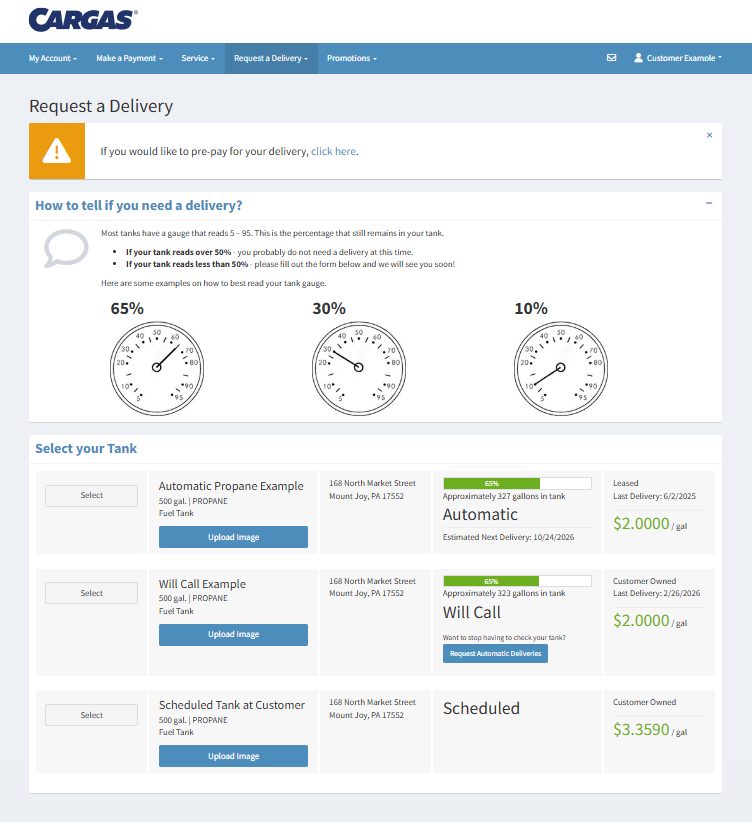The height and width of the screenshot is (822, 752).
Task: Click the 'Scheduled' delivery type label
Action: point(481,709)
